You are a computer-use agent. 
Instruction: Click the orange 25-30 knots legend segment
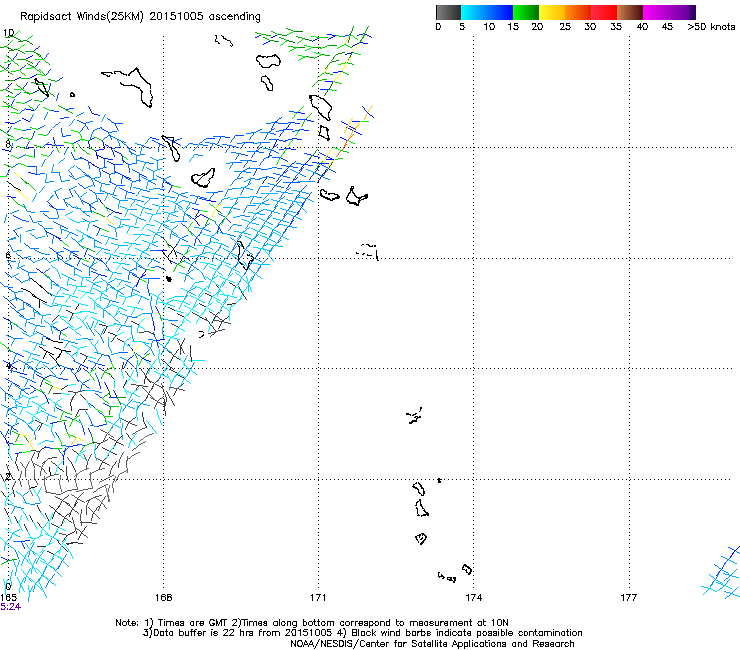(x=578, y=12)
